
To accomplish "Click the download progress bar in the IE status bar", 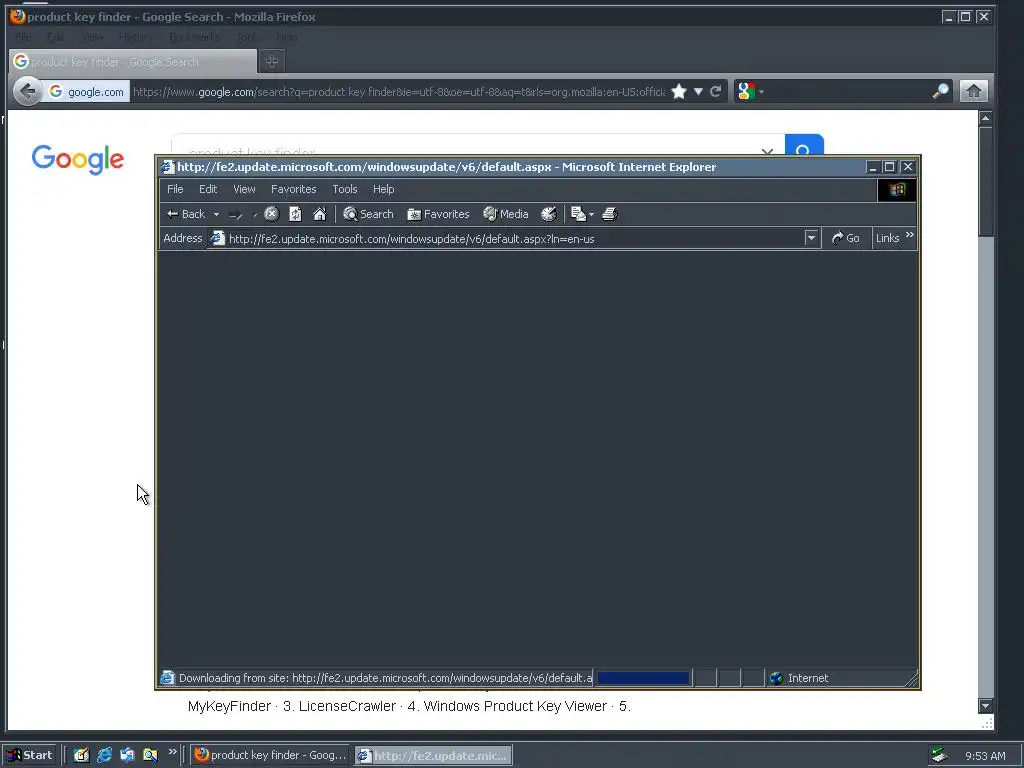I will (643, 678).
